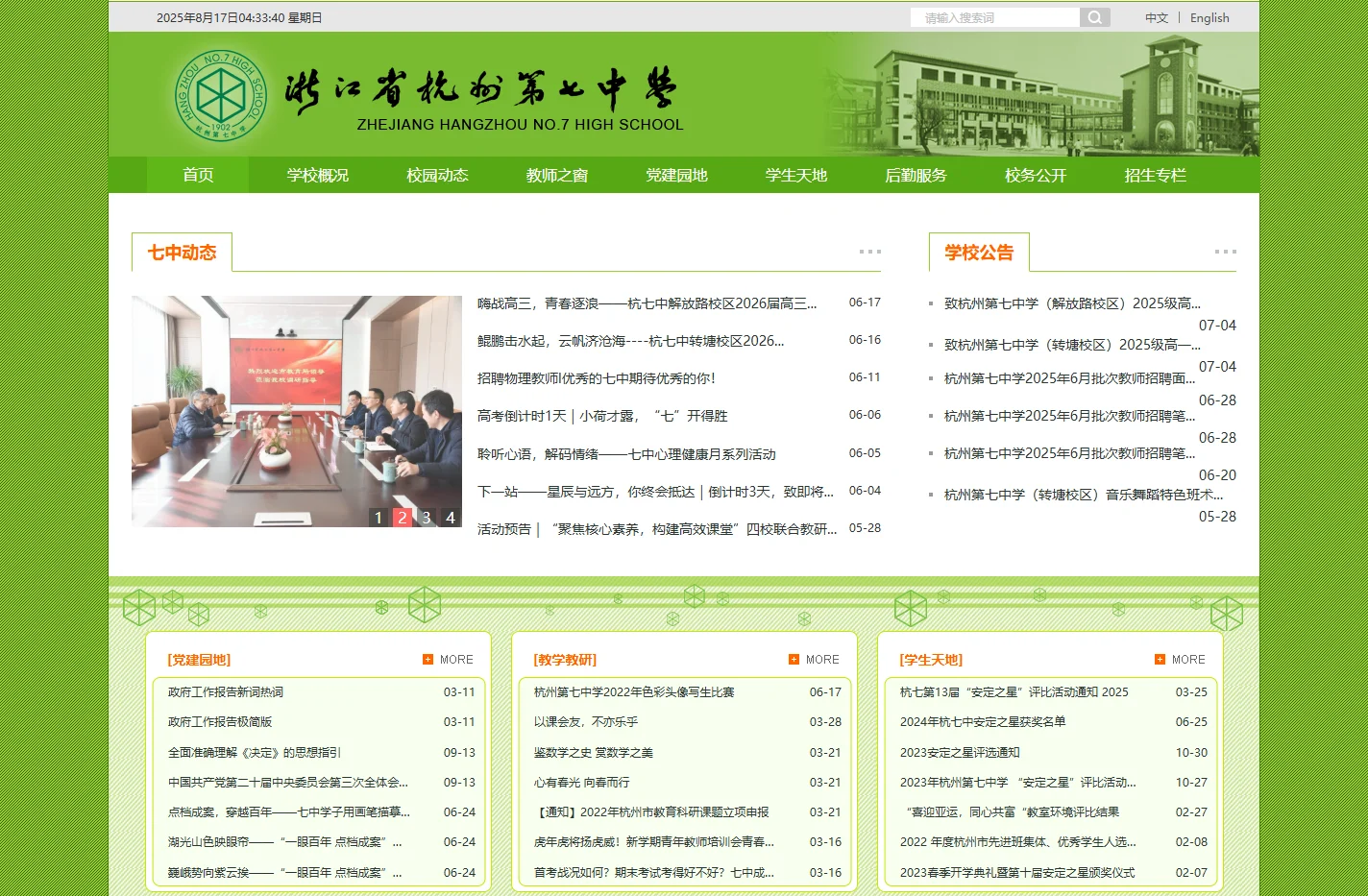Viewport: 1368px width, 896px height.
Task: Open the 校务公开 menu
Action: pyautogui.click(x=1035, y=175)
